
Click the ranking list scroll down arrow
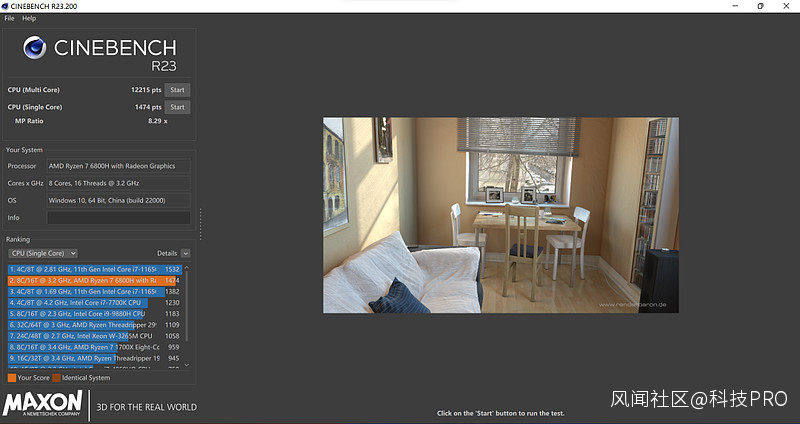[187, 365]
